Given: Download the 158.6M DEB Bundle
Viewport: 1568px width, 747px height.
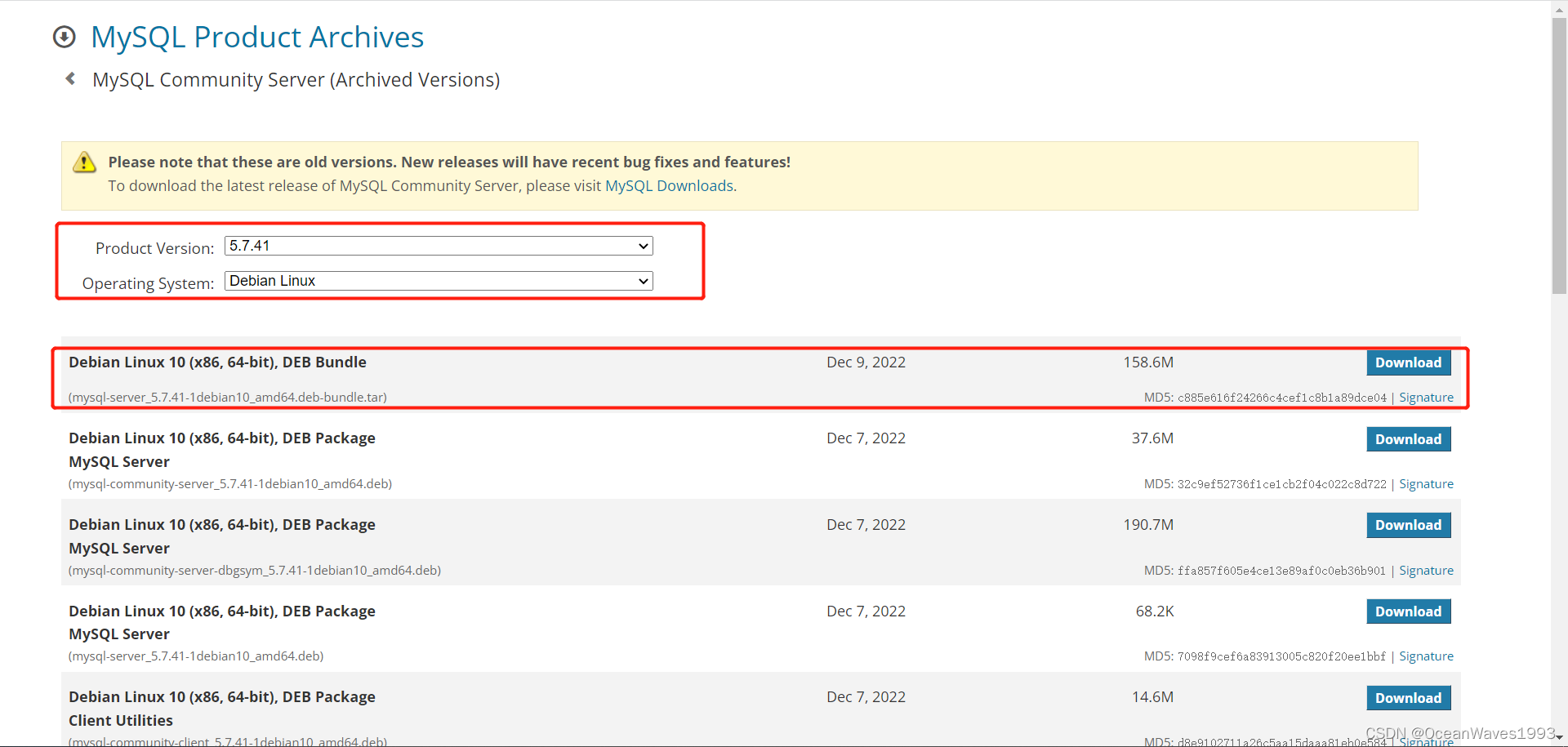Looking at the screenshot, I should click(x=1409, y=362).
